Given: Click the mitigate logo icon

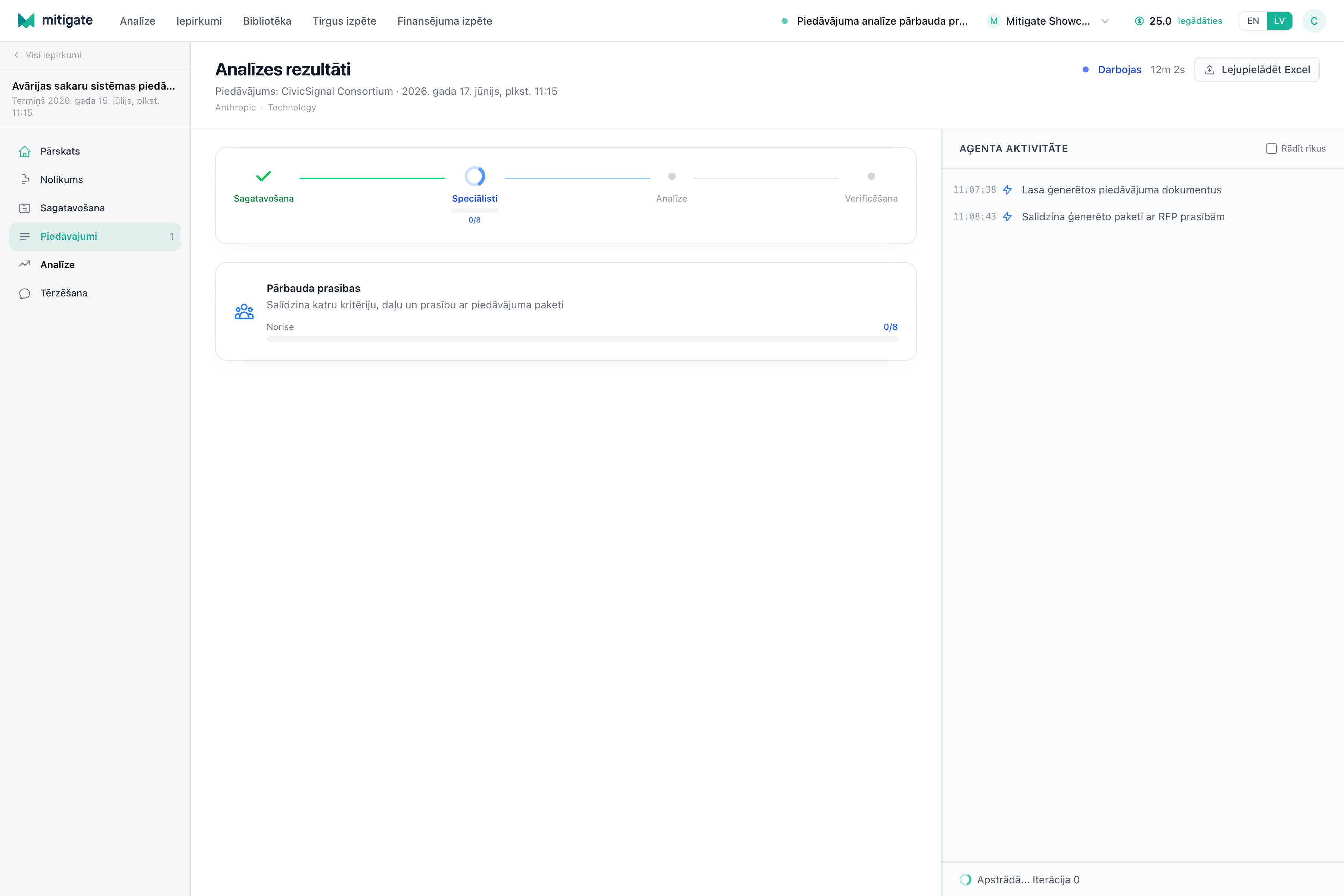Looking at the screenshot, I should pos(26,21).
